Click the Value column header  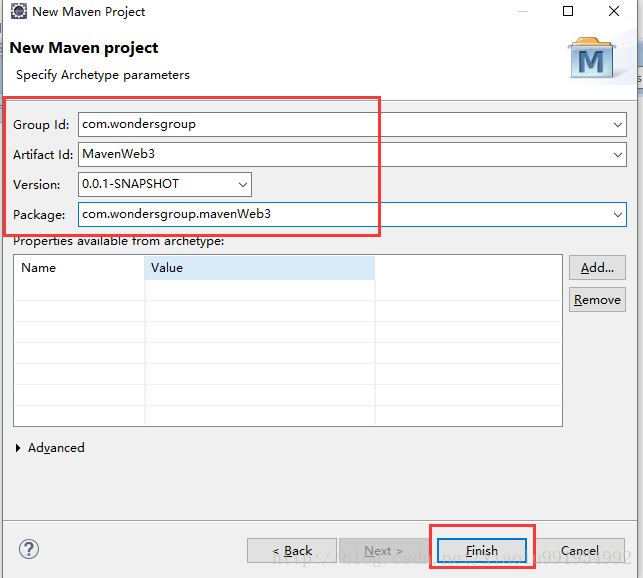260,268
